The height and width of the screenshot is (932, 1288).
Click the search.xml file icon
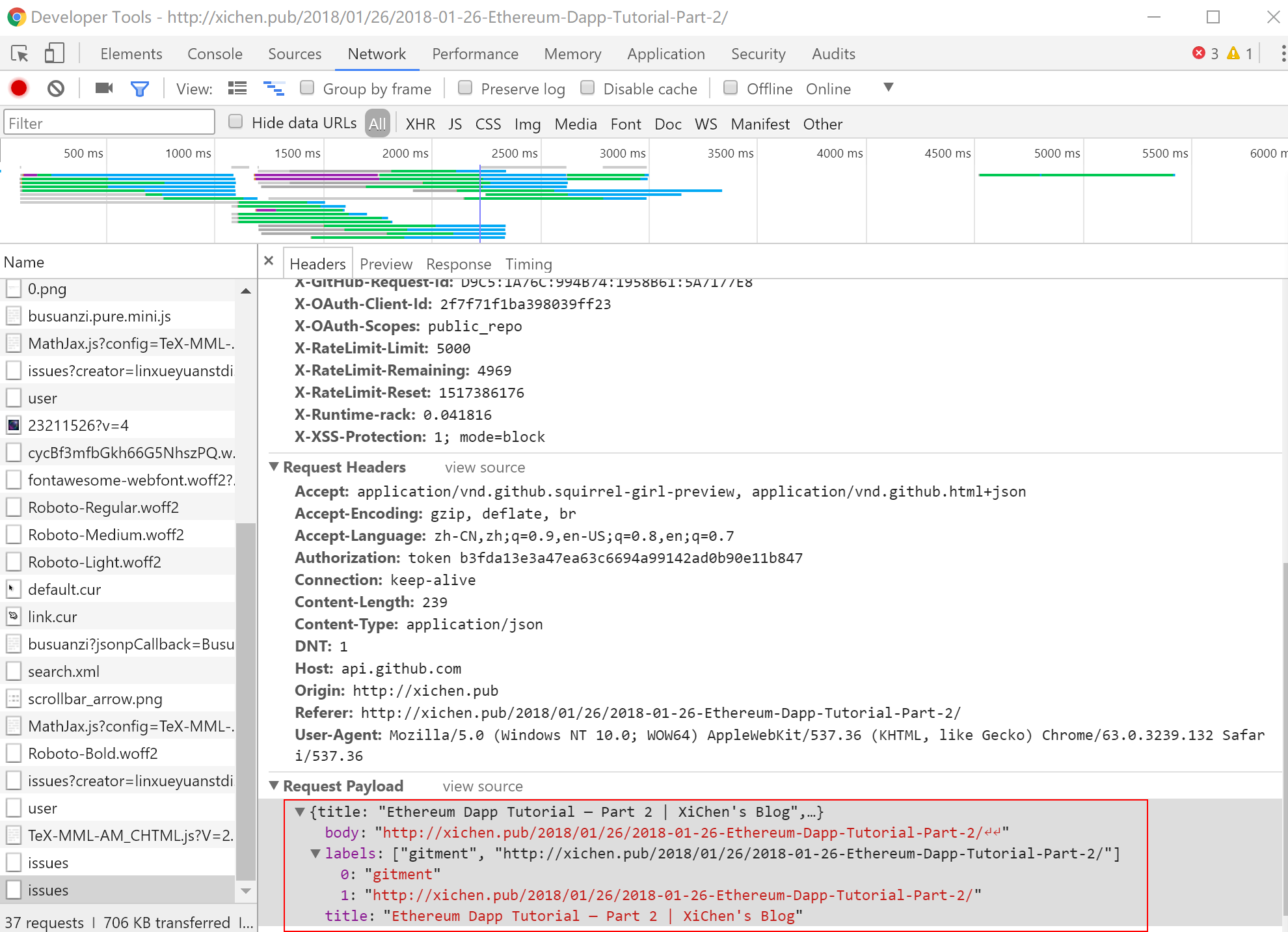[x=13, y=672]
